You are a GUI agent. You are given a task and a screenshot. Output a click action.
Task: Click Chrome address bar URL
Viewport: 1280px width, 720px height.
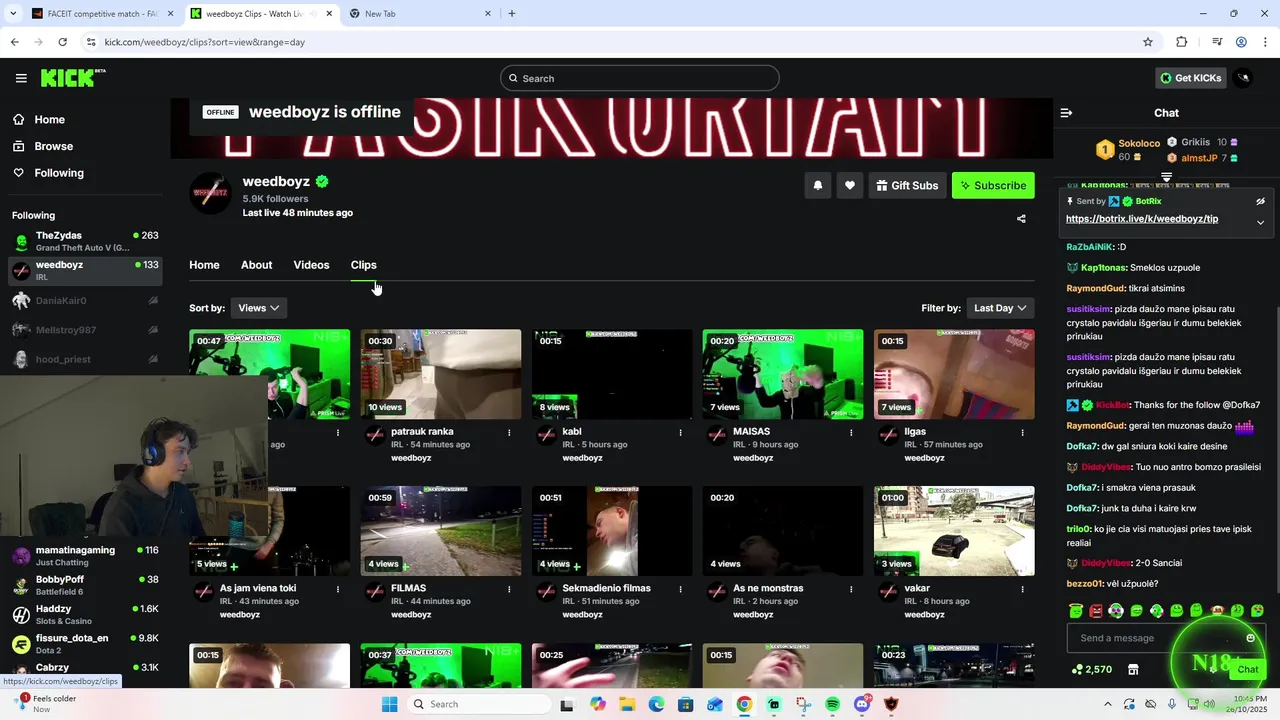[x=205, y=42]
